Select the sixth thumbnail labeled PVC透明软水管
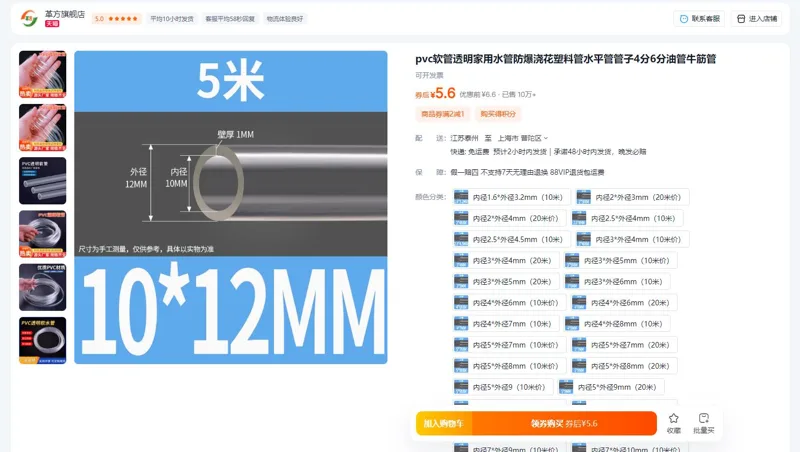The height and width of the screenshot is (452, 800). click(43, 340)
